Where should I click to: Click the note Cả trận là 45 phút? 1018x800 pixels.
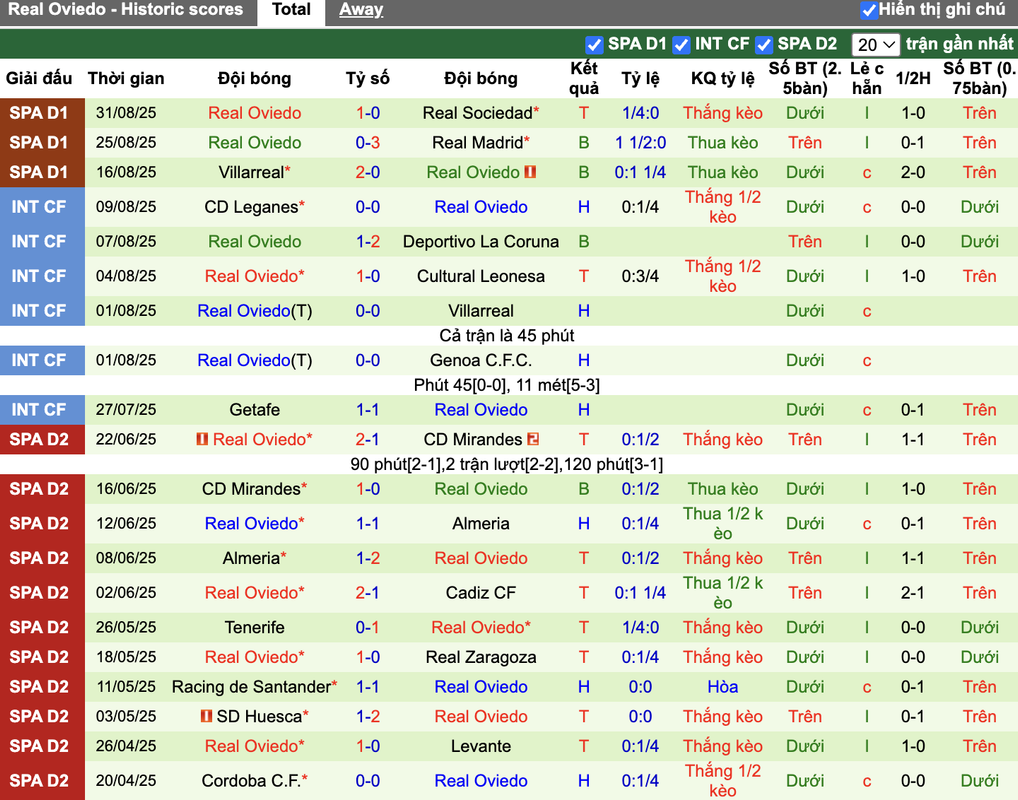507,336
